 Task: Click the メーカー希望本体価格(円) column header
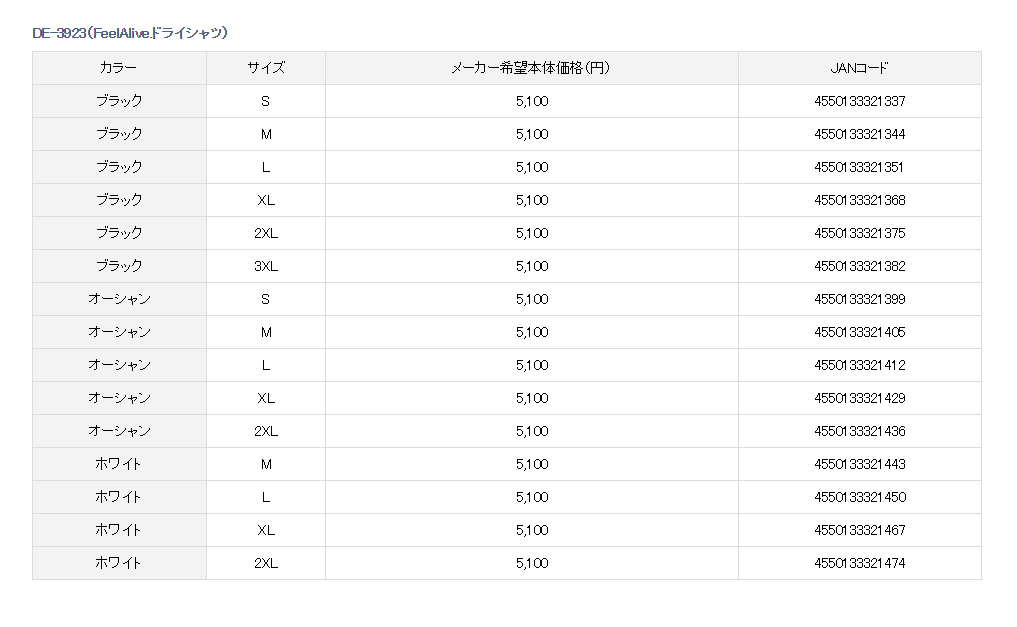pyautogui.click(x=531, y=68)
